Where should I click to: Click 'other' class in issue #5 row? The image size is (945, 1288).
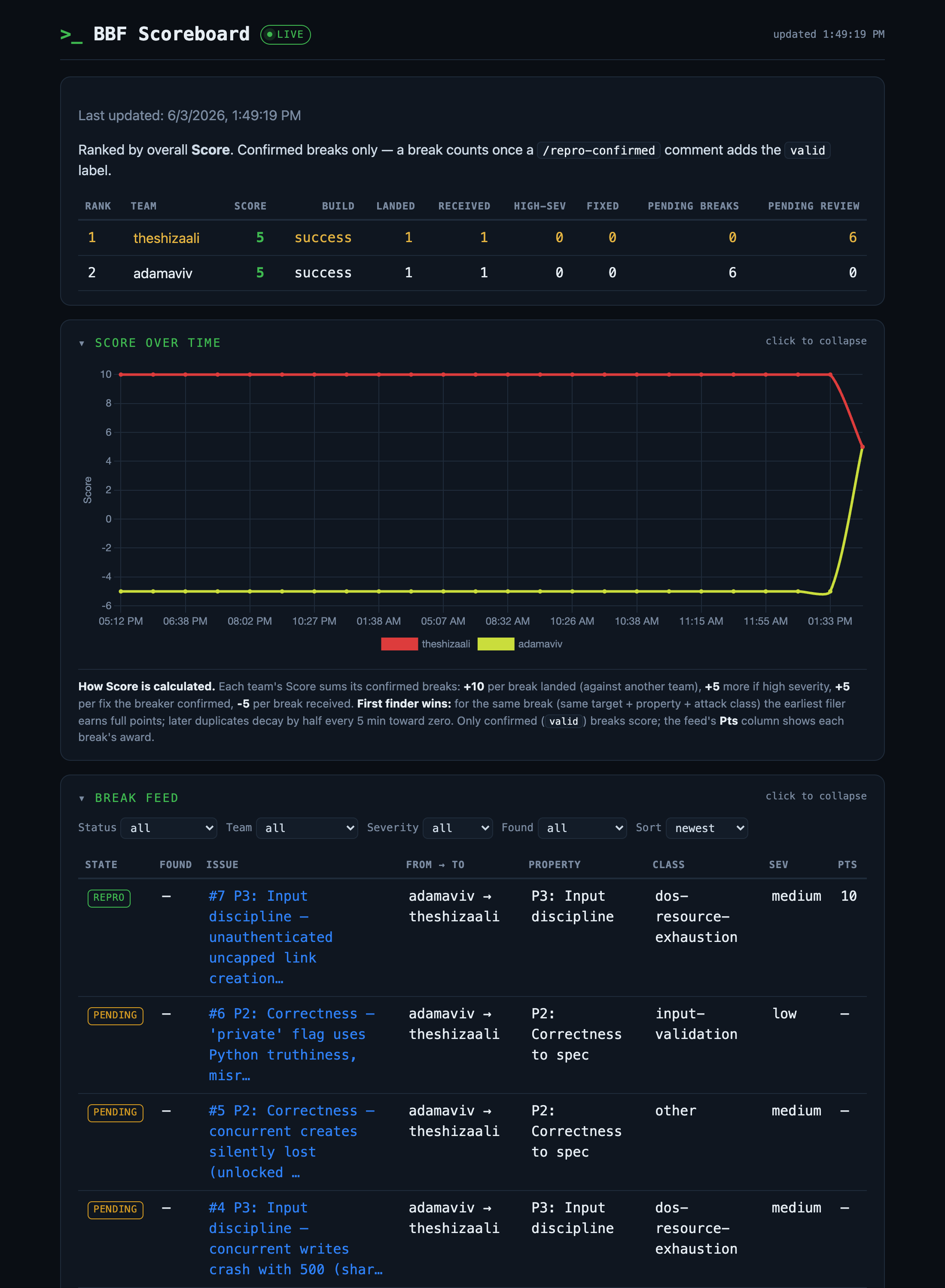coord(676,1111)
